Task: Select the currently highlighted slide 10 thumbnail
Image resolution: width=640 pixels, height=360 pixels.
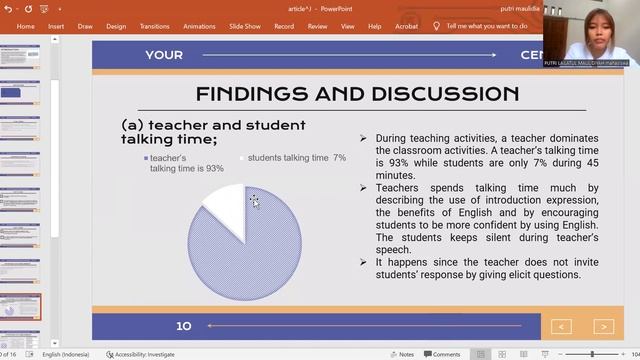Action: point(20,307)
